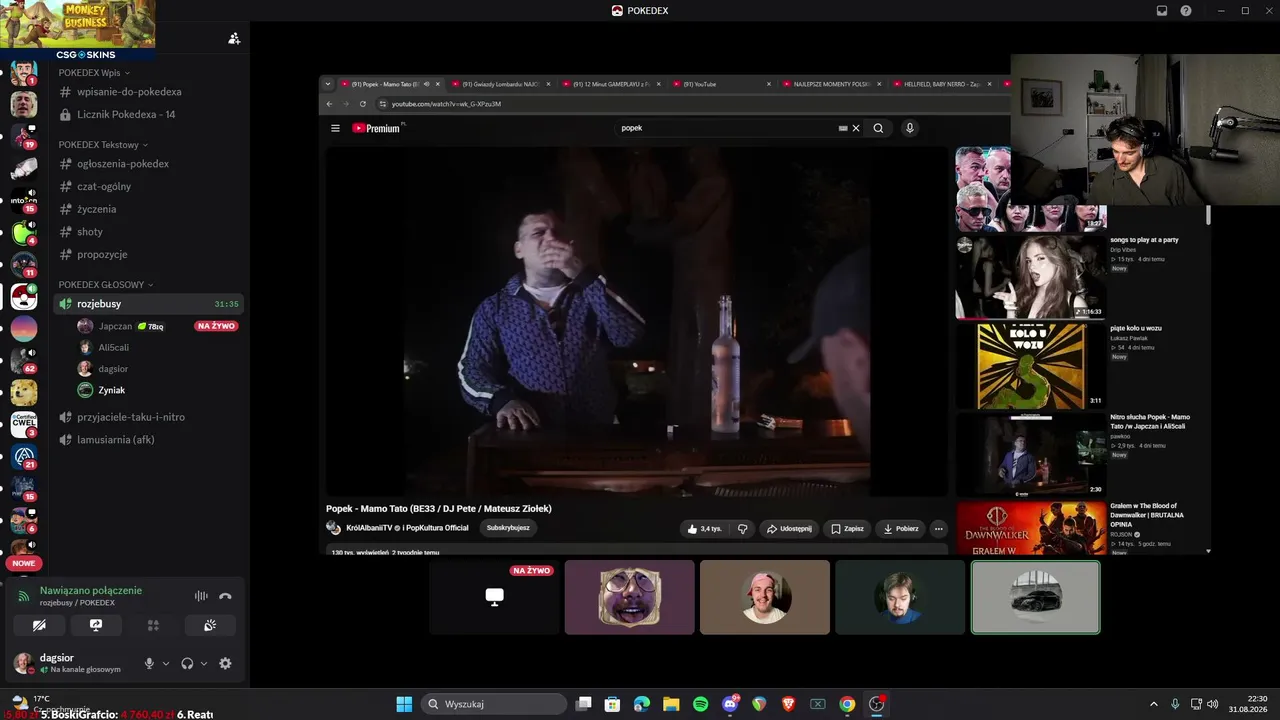
Task: Open Spotify from the taskbar
Action: point(700,704)
